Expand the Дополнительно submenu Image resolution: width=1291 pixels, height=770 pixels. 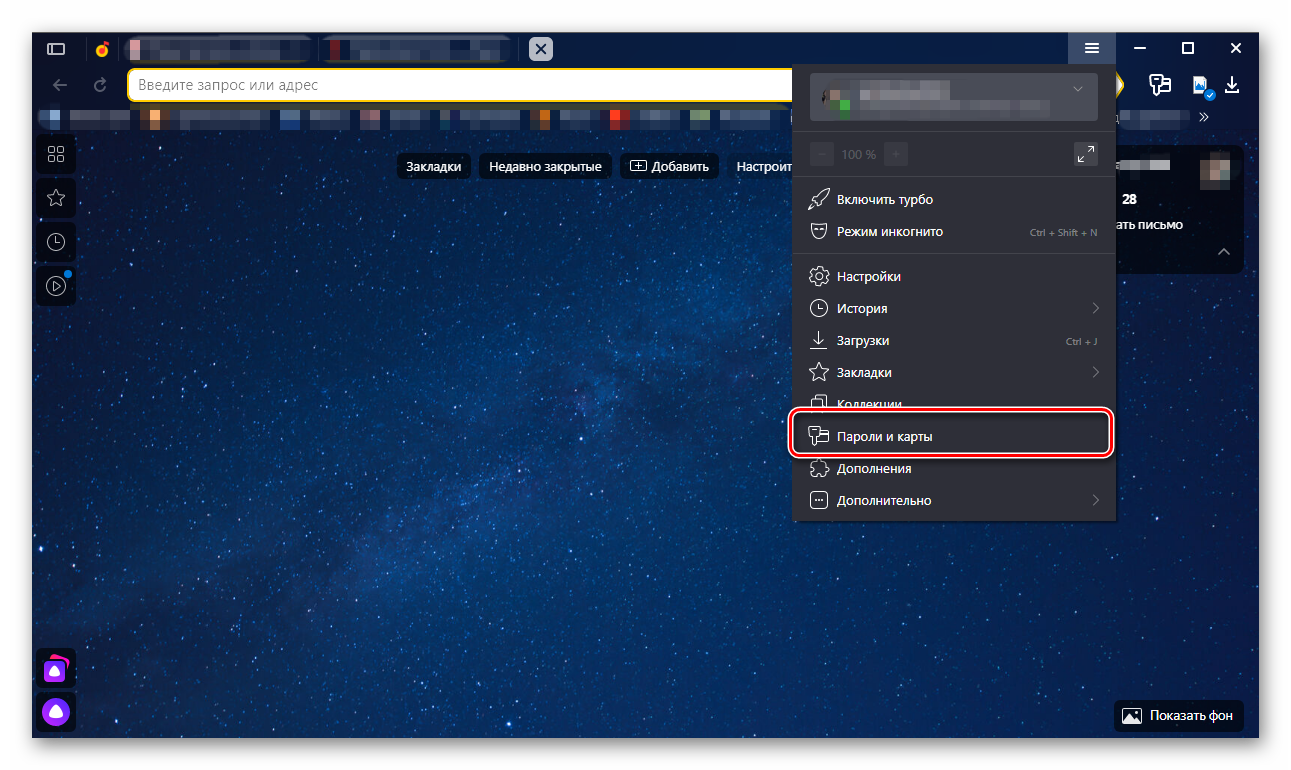coord(954,500)
